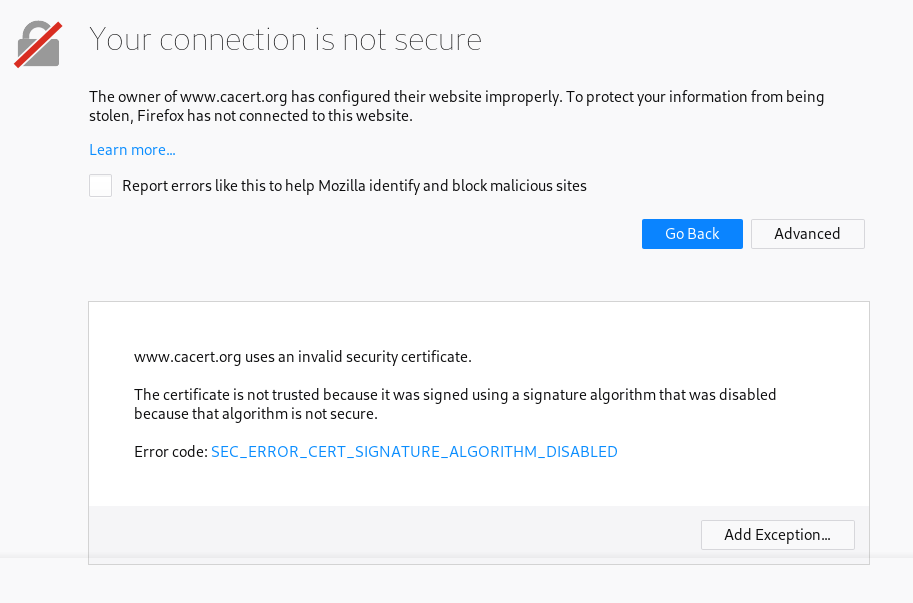Click the words 'malicious sites' in the checkbox label
The height and width of the screenshot is (603, 913).
(x=538, y=186)
